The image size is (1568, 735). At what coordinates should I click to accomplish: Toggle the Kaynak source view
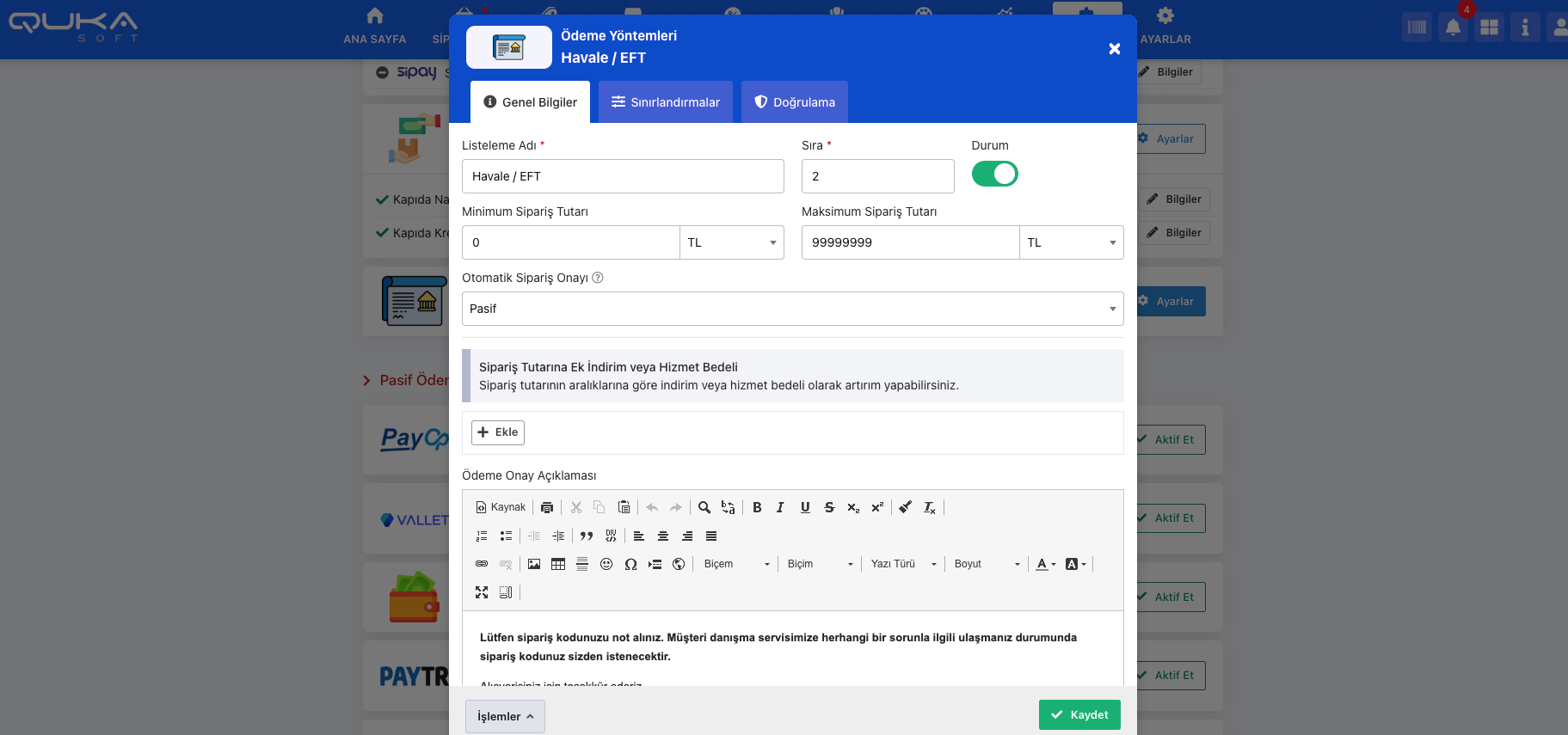501,507
